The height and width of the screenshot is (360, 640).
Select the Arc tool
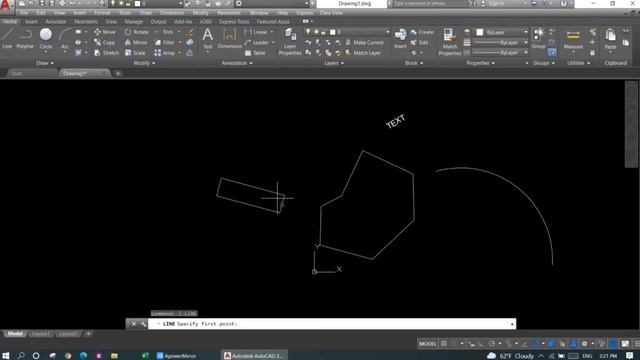point(64,39)
